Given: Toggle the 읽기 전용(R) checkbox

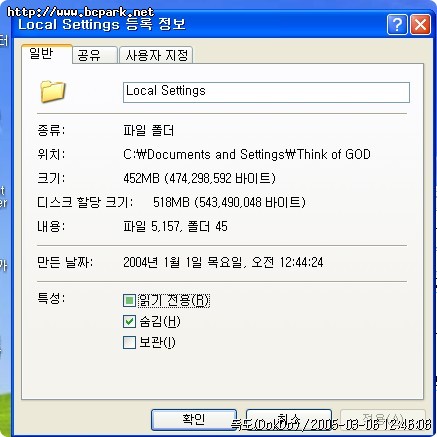Looking at the screenshot, I should (129, 301).
